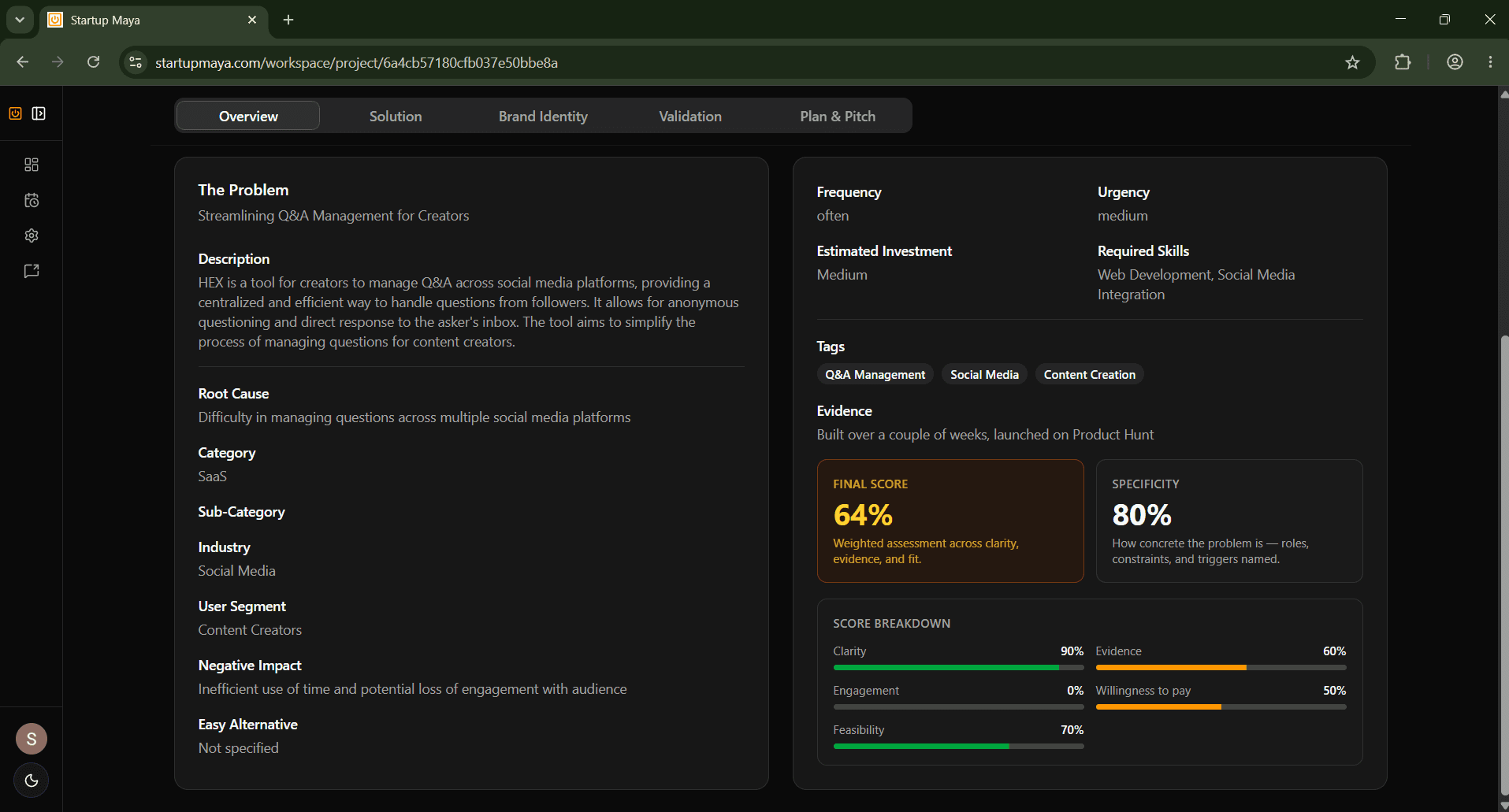Minimize the browser window
The height and width of the screenshot is (812, 1509).
1400,20
